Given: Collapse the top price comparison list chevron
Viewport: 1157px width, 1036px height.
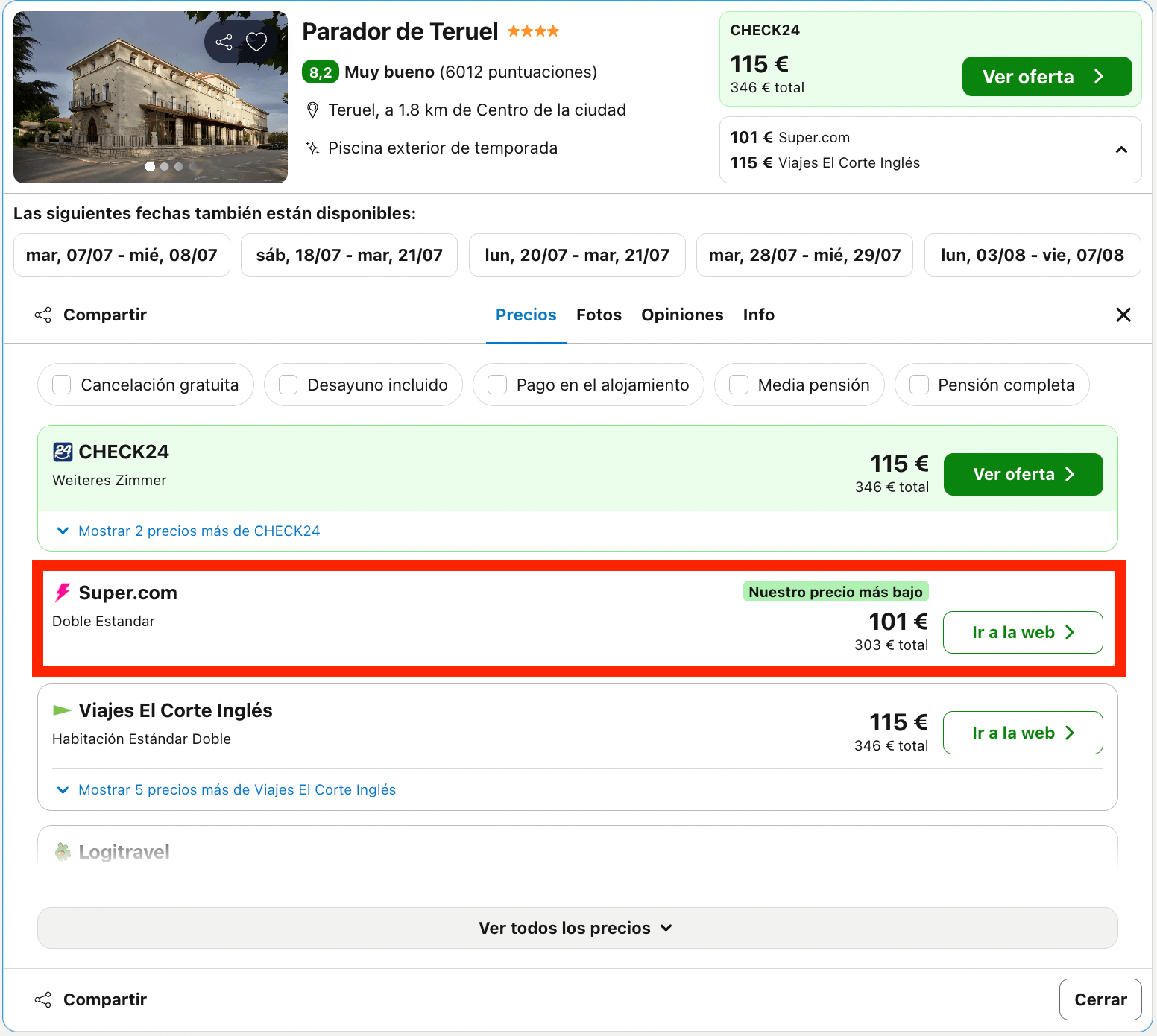Looking at the screenshot, I should coord(1121,150).
